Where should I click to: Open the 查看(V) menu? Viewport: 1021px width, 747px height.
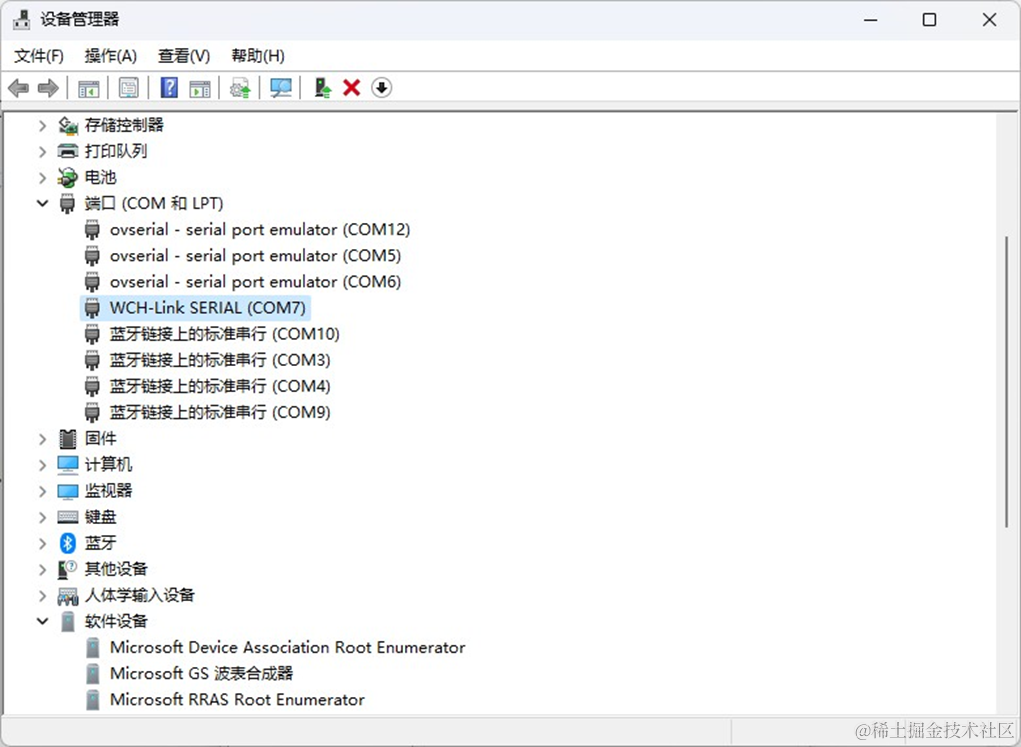click(184, 56)
